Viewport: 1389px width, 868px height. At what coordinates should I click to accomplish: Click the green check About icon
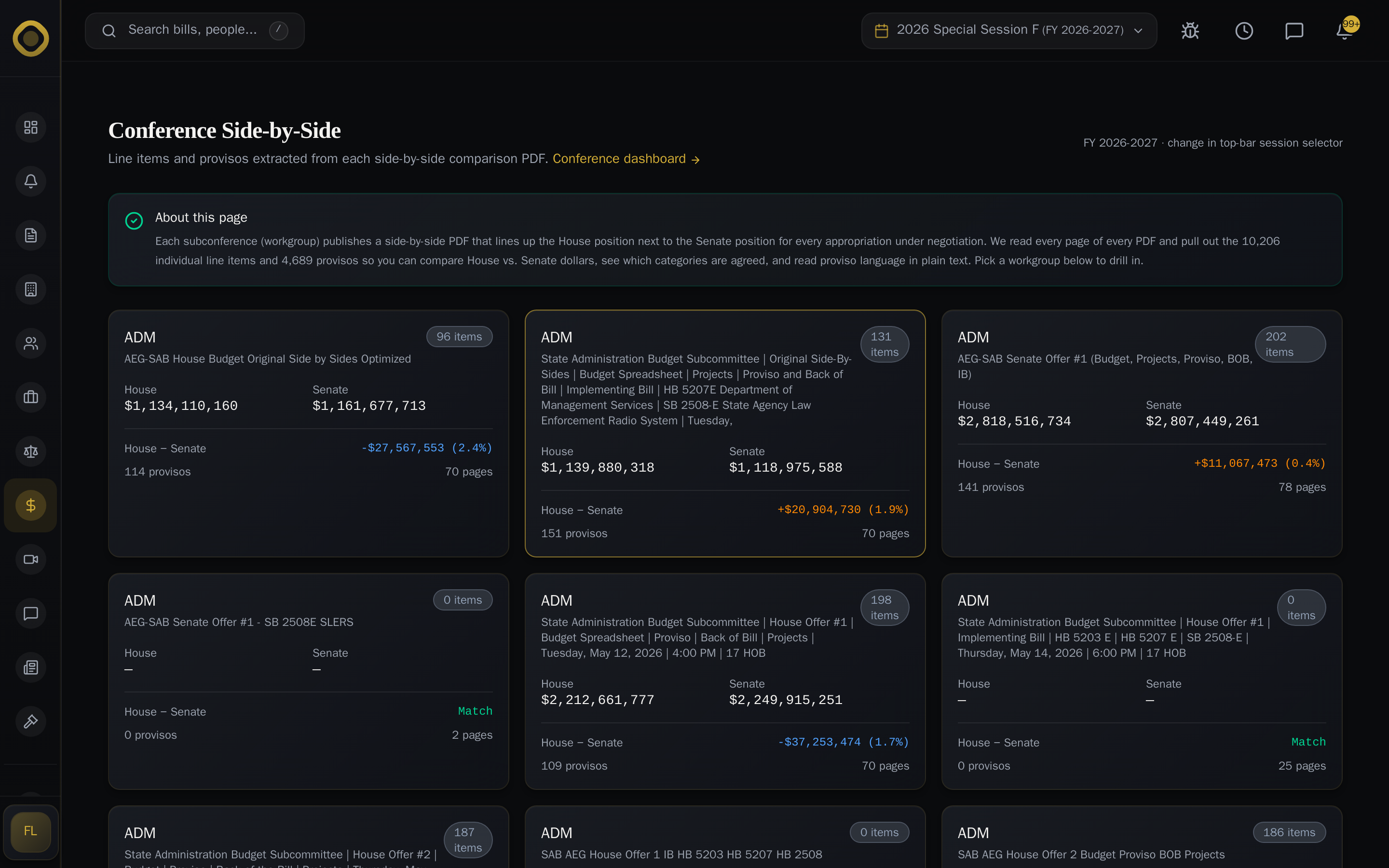click(134, 220)
